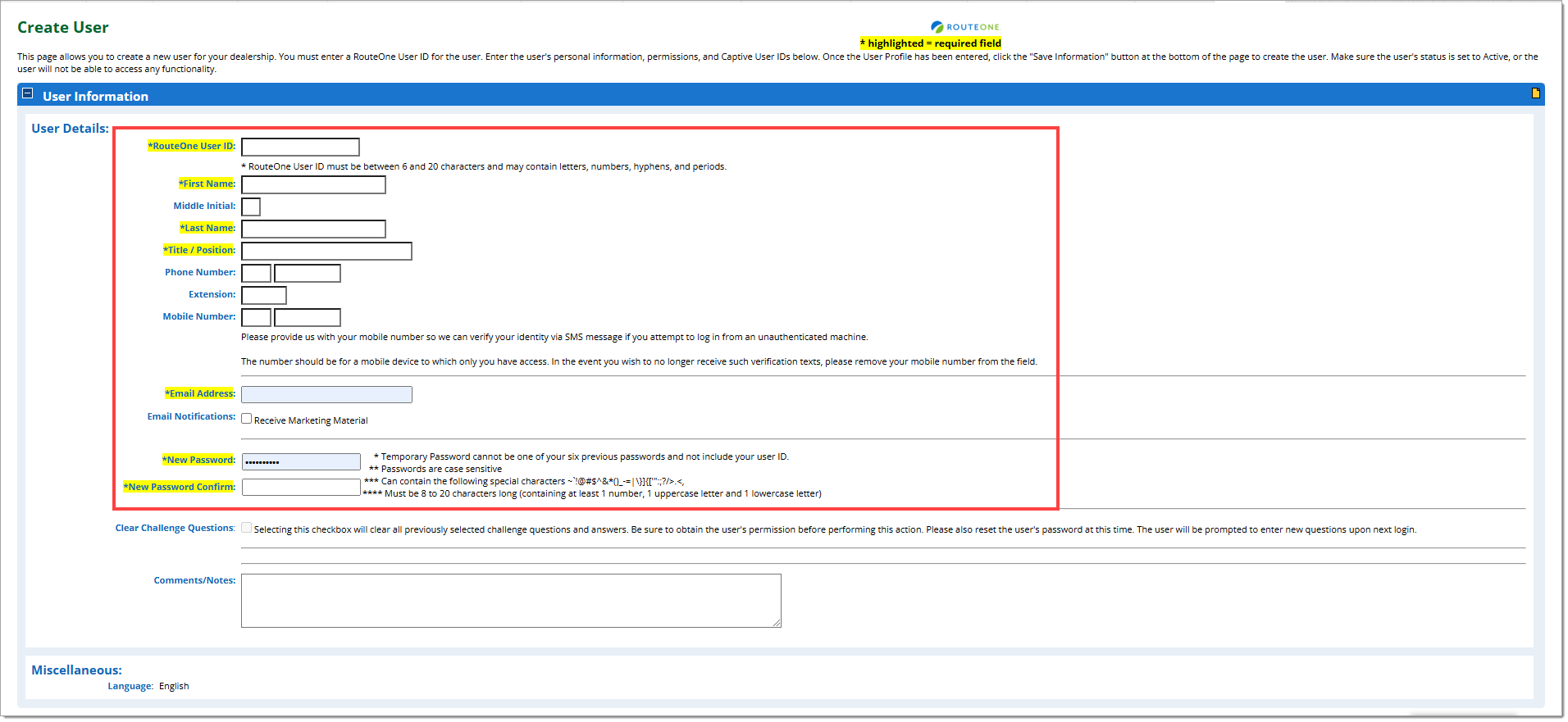Click the Last Name input box
1568x722 pixels.
click(x=313, y=229)
